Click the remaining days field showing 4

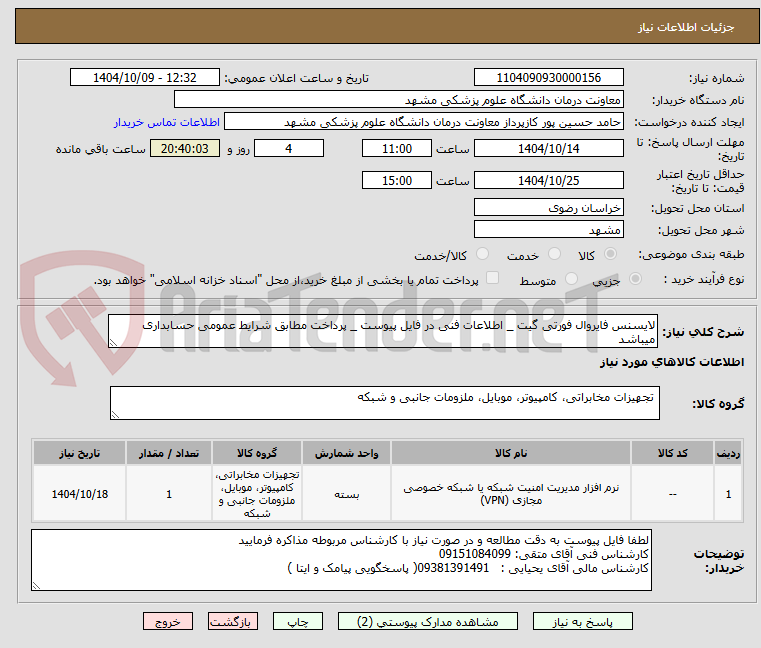pyautogui.click(x=289, y=149)
